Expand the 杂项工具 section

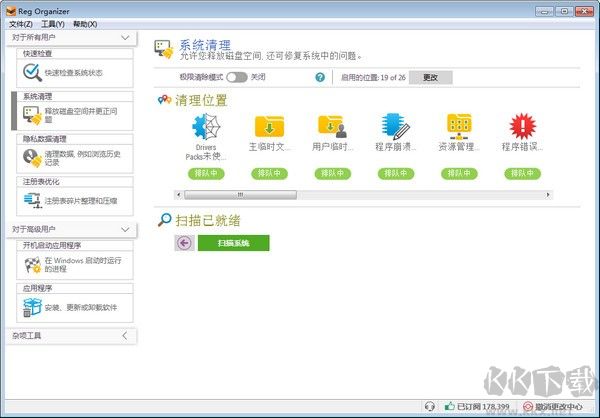[72, 336]
